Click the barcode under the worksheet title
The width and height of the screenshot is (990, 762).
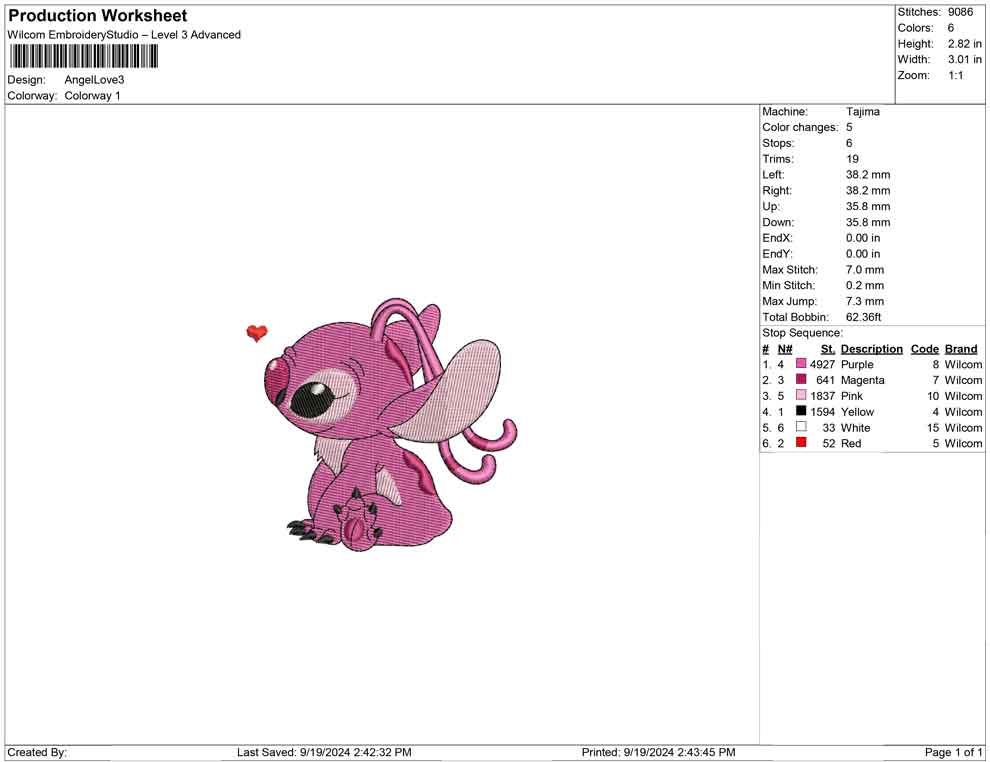83,57
